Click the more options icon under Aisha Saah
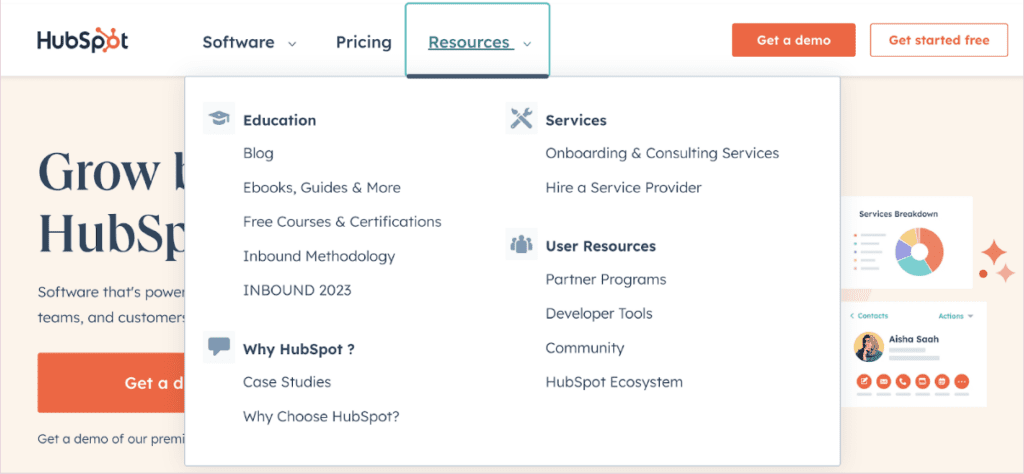This screenshot has height=474, width=1024. click(x=961, y=381)
